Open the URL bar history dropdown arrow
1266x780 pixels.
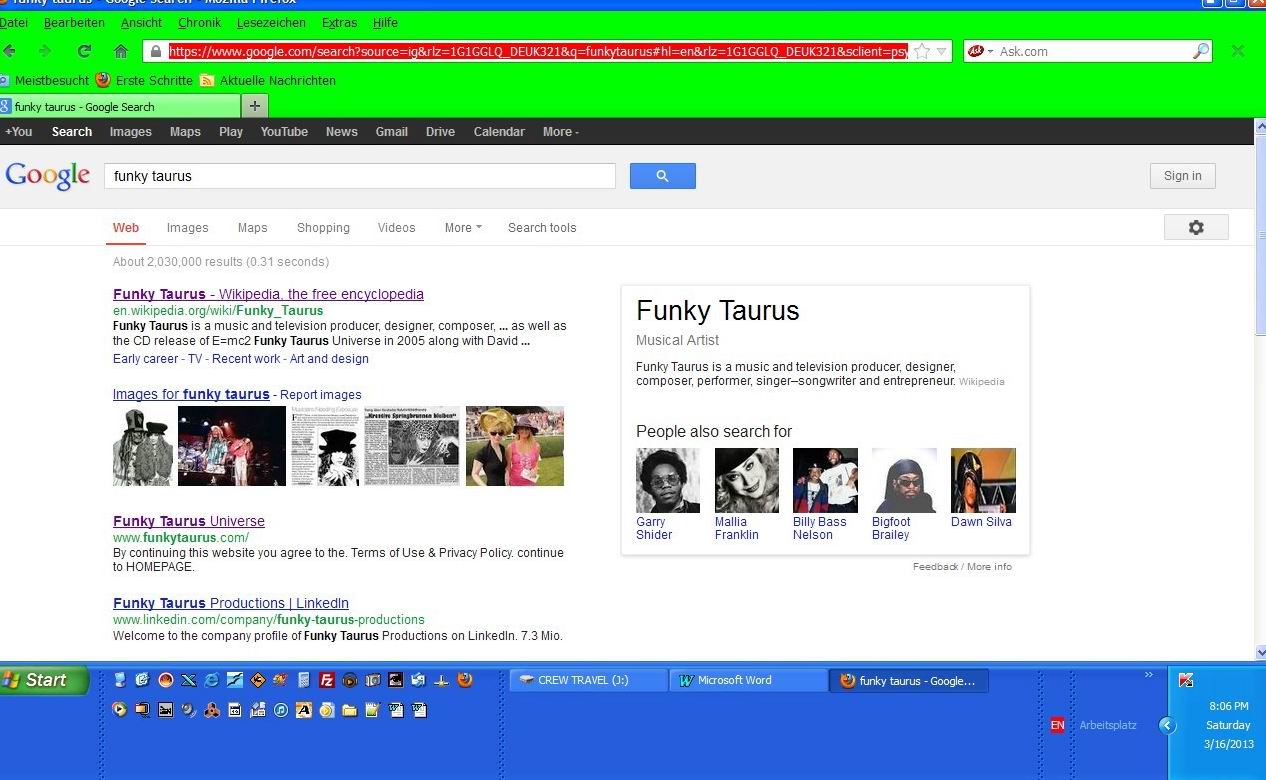click(941, 51)
